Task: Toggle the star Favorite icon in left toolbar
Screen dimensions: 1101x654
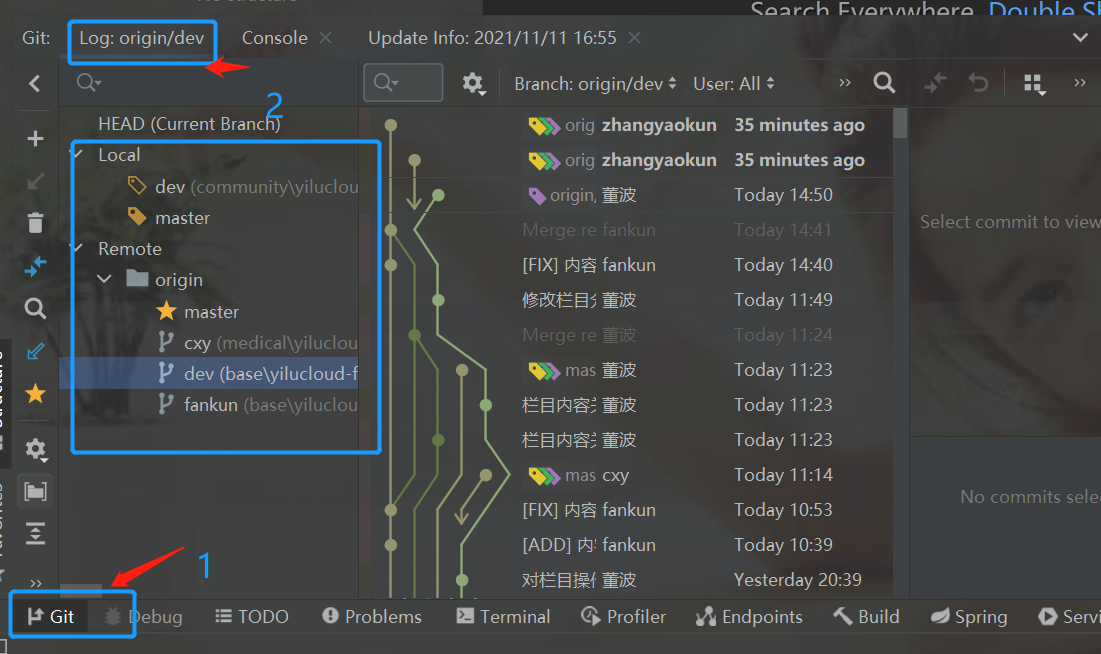Action: point(35,393)
